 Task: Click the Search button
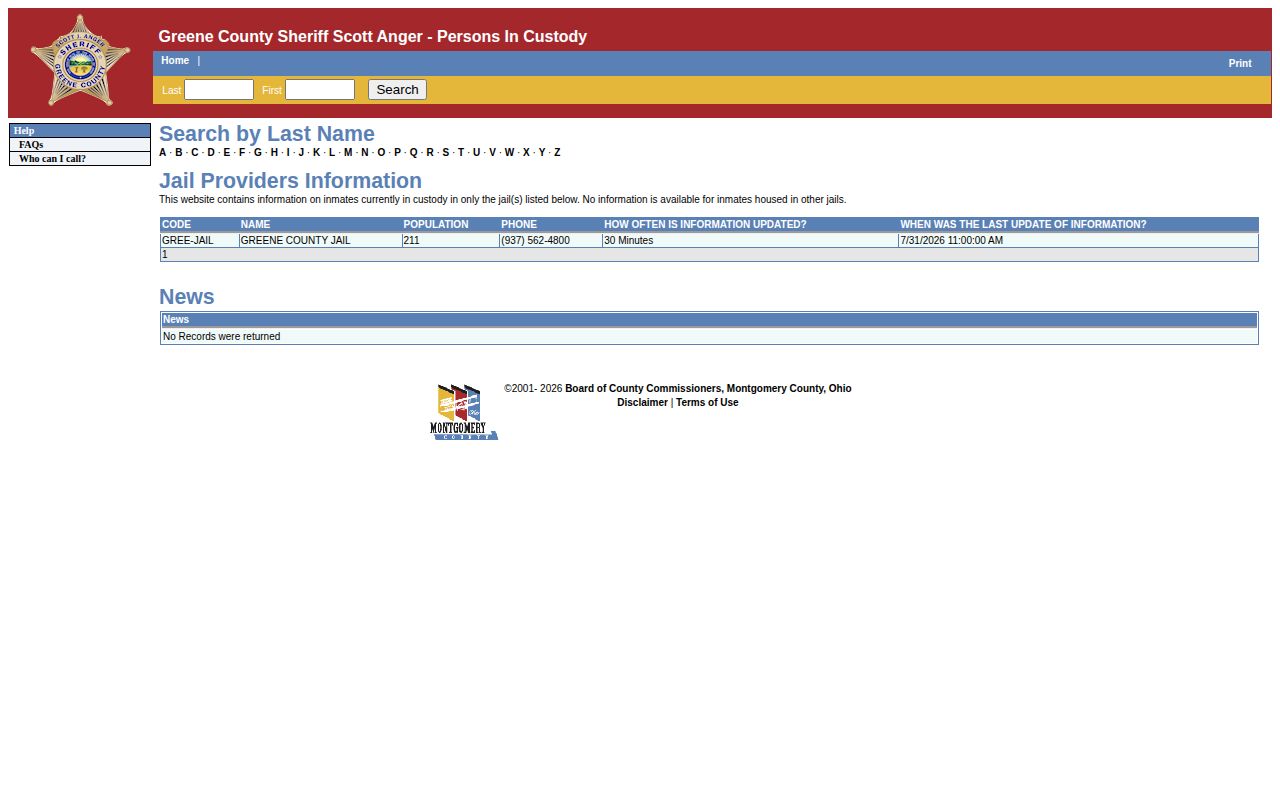point(397,90)
